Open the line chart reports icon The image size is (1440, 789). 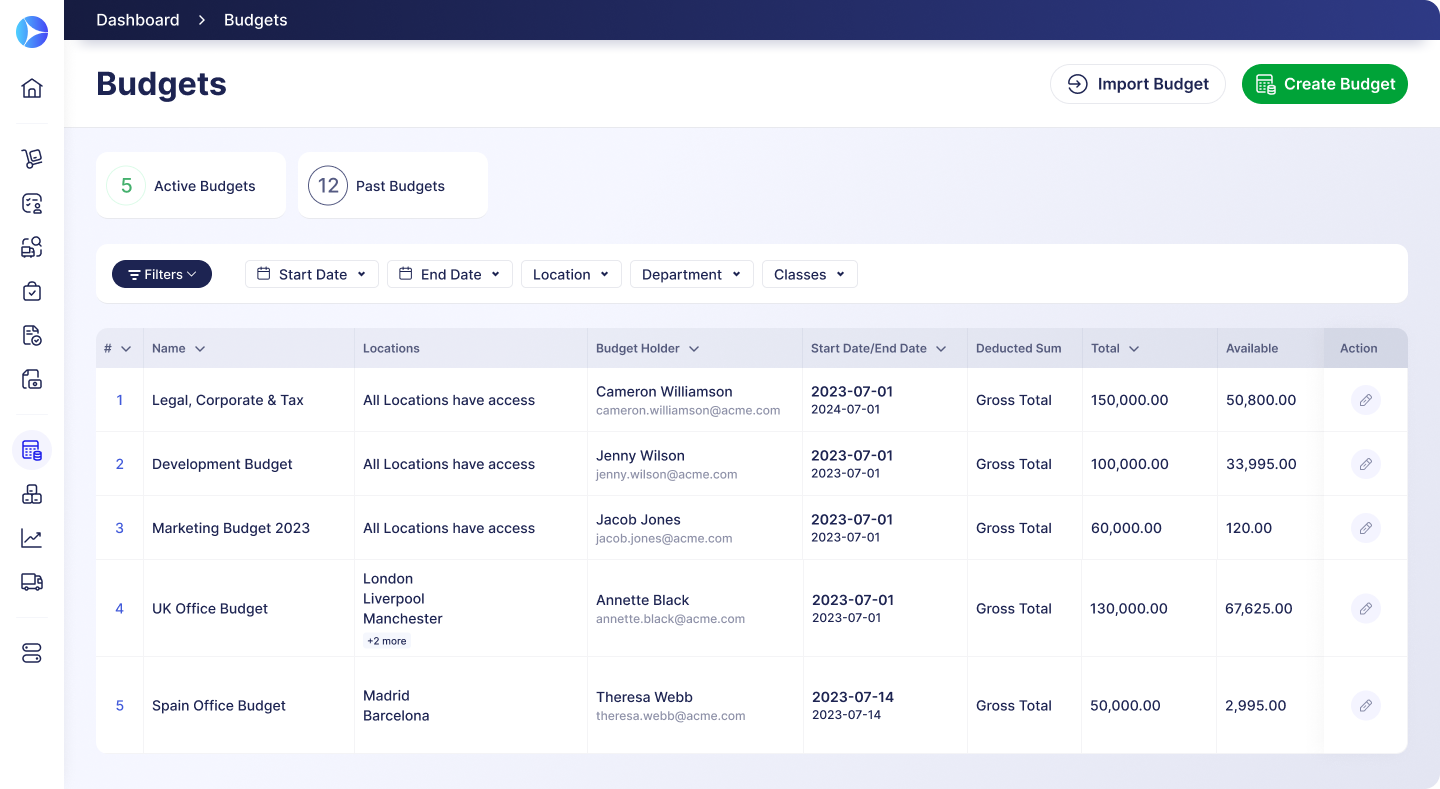tap(32, 538)
